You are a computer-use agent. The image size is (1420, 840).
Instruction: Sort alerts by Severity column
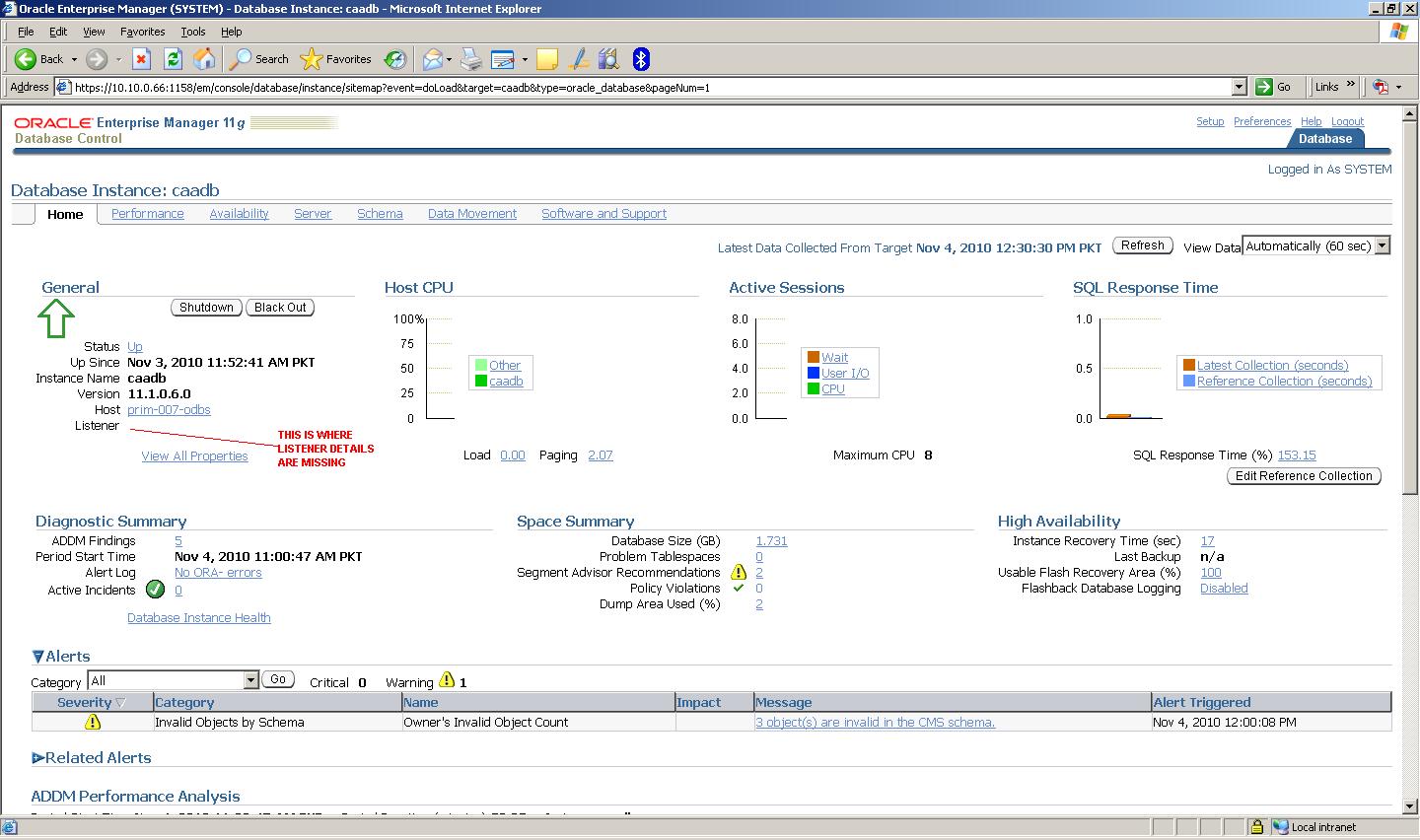(92, 702)
